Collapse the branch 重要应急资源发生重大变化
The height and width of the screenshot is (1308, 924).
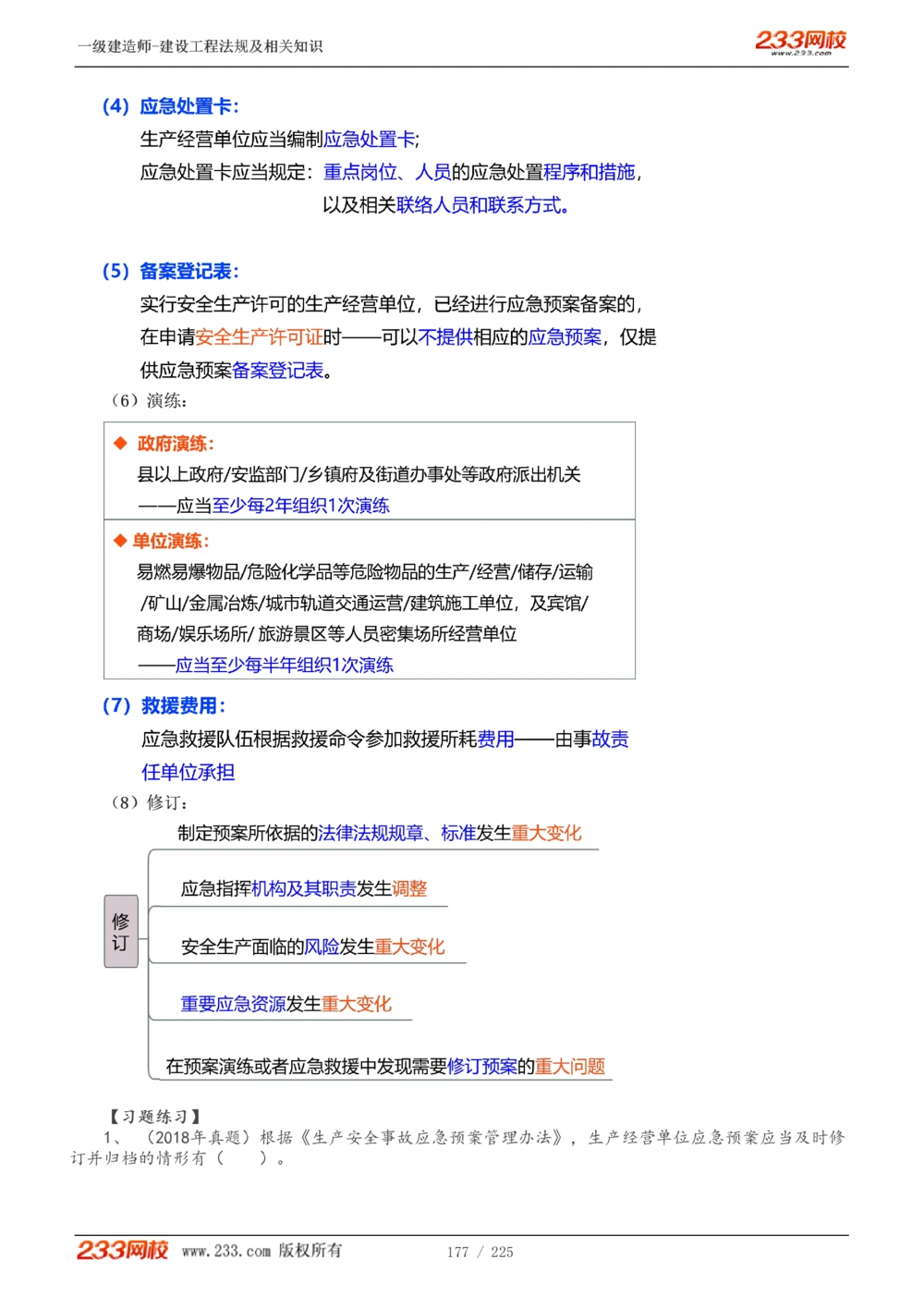click(x=285, y=1003)
